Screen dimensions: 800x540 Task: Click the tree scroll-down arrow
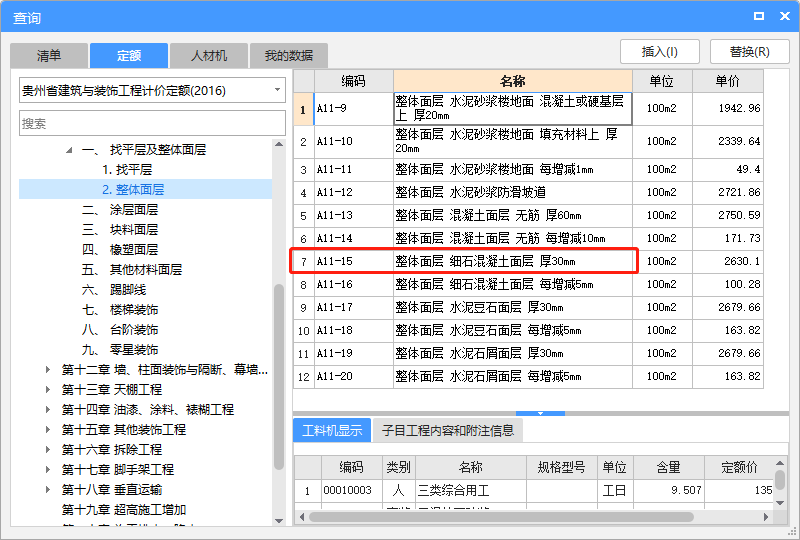point(279,521)
